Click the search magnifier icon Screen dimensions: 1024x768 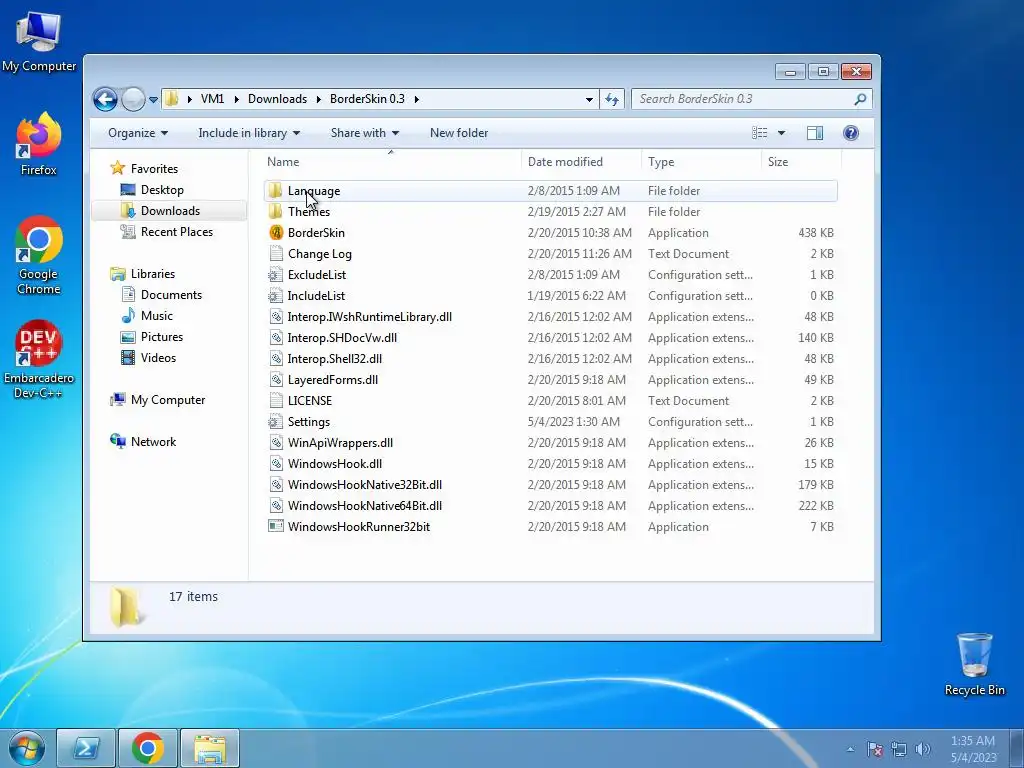point(860,99)
